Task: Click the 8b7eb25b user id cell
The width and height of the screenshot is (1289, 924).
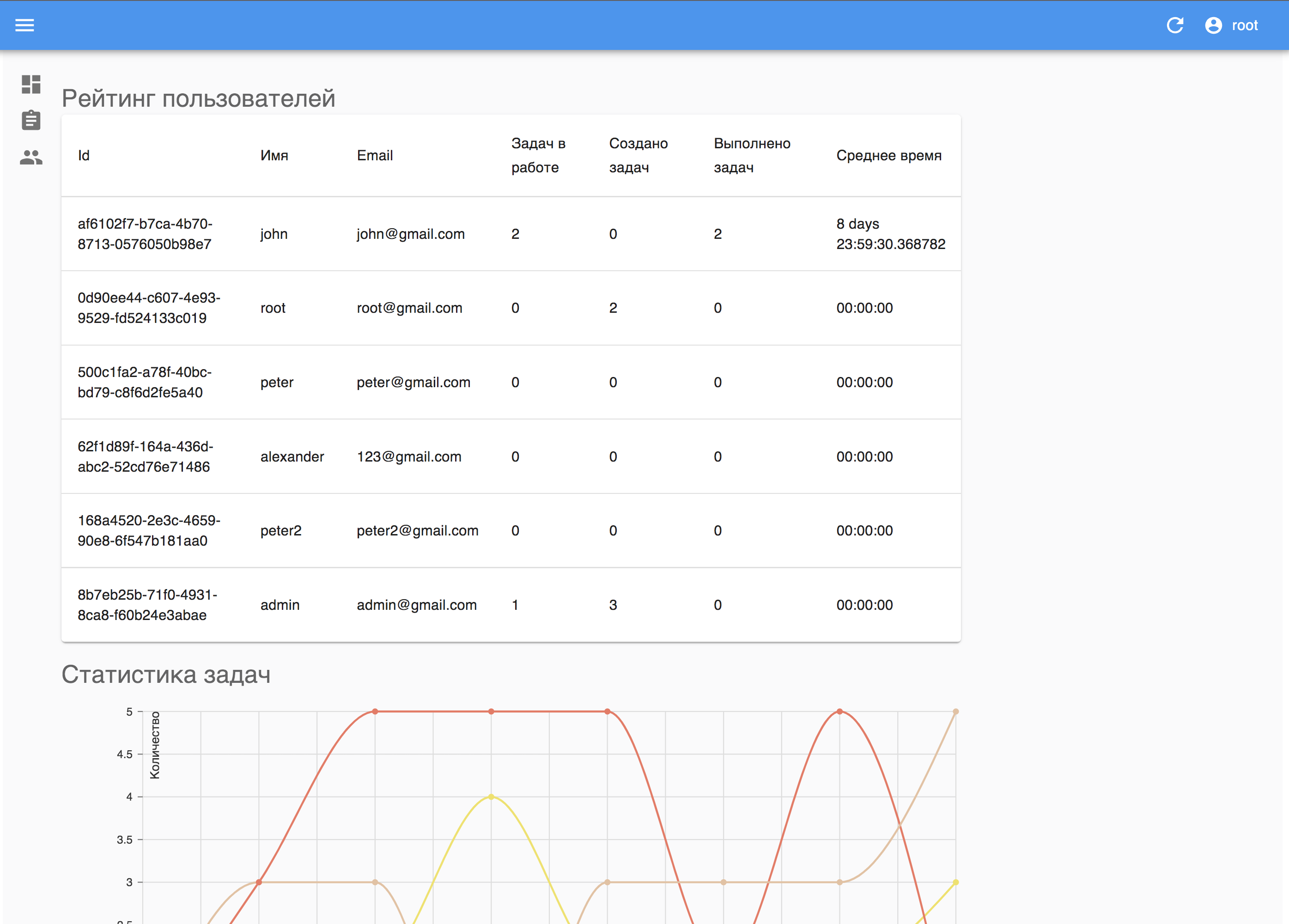Action: coord(147,605)
